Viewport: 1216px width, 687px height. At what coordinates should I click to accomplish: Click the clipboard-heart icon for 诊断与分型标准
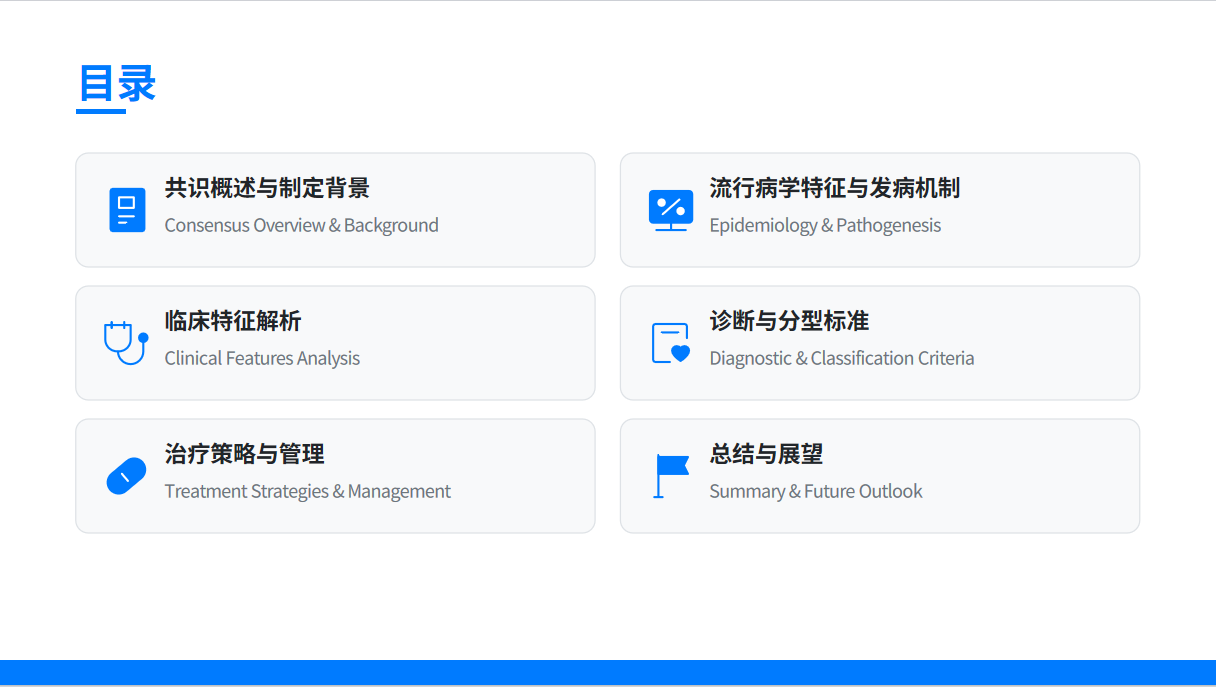[x=671, y=342]
